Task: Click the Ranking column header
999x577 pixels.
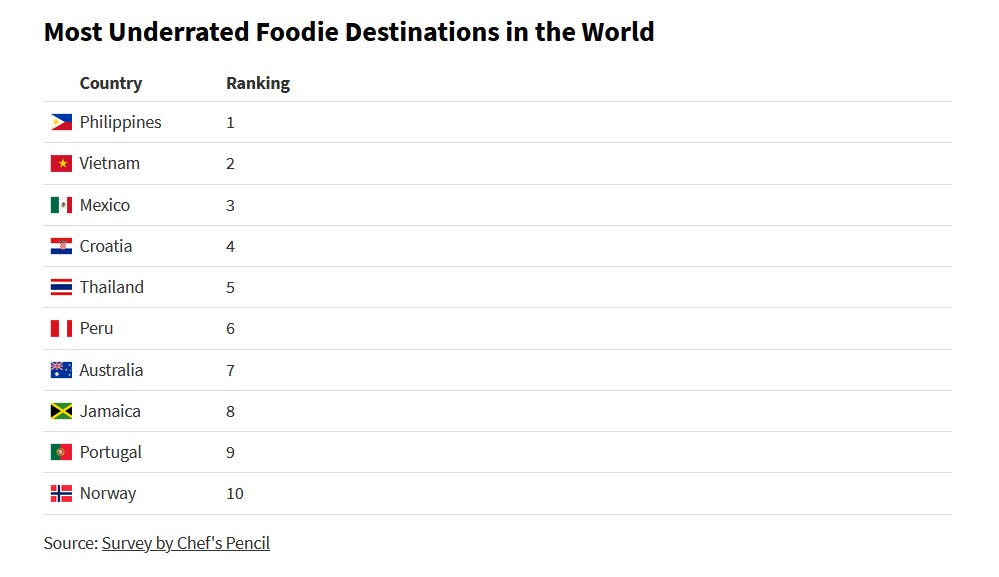Action: coord(258,83)
